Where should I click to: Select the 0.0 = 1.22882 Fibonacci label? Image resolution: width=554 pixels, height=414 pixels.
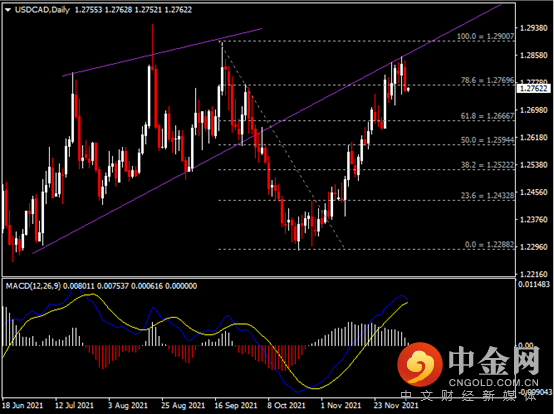tap(489, 244)
